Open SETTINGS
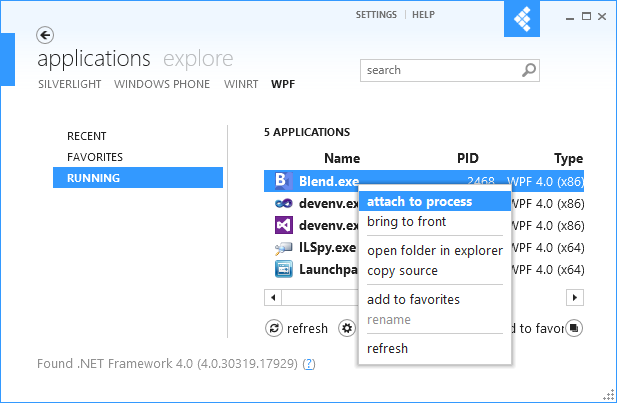617x403 pixels. pos(376,15)
